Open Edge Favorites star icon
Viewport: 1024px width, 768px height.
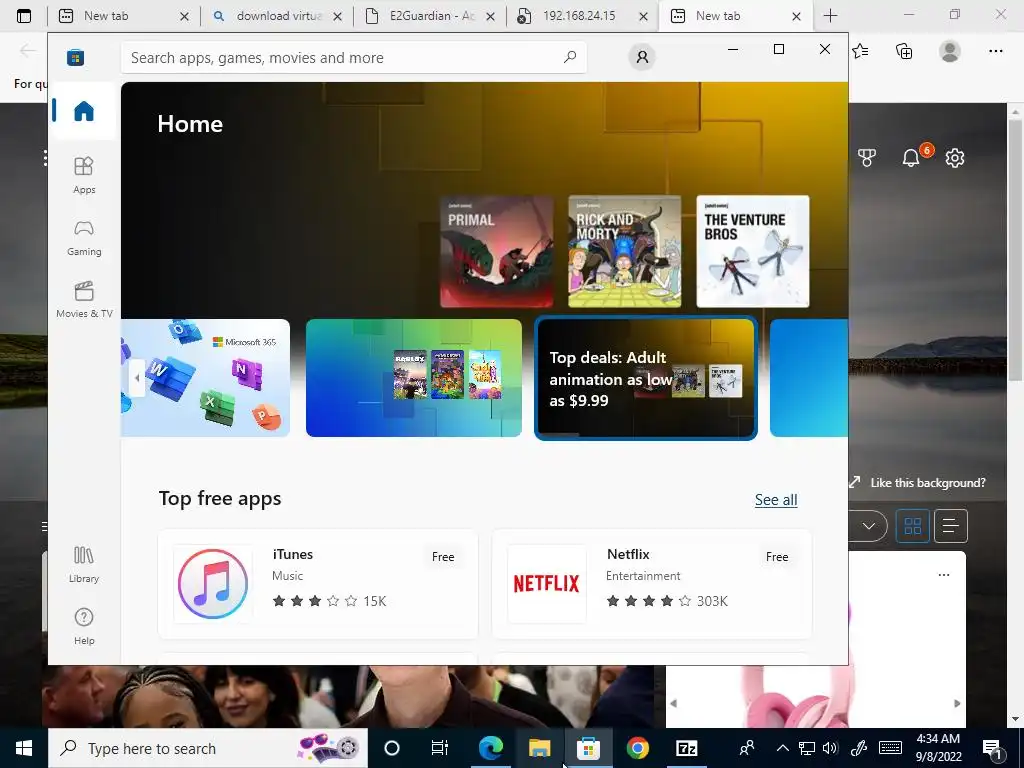pos(860,51)
